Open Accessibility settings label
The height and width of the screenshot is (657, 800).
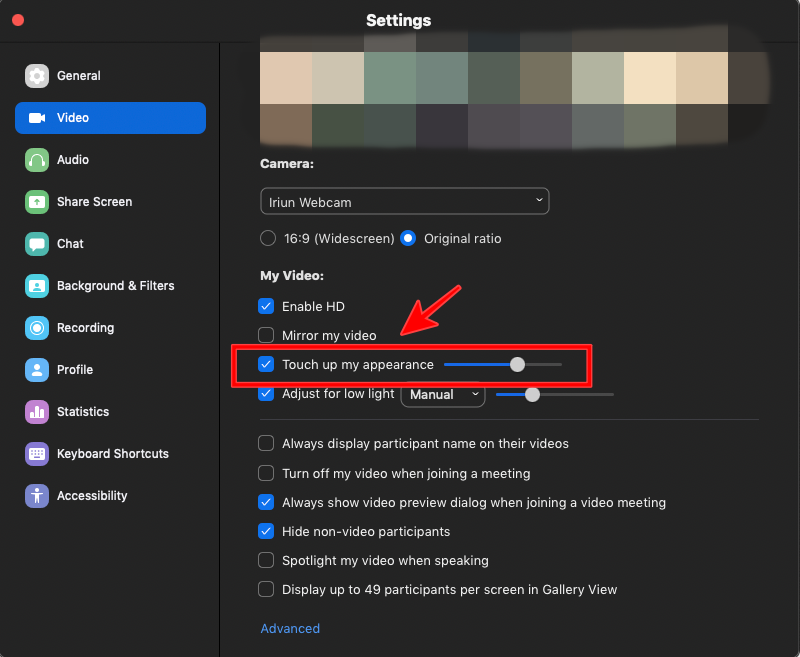pos(92,496)
